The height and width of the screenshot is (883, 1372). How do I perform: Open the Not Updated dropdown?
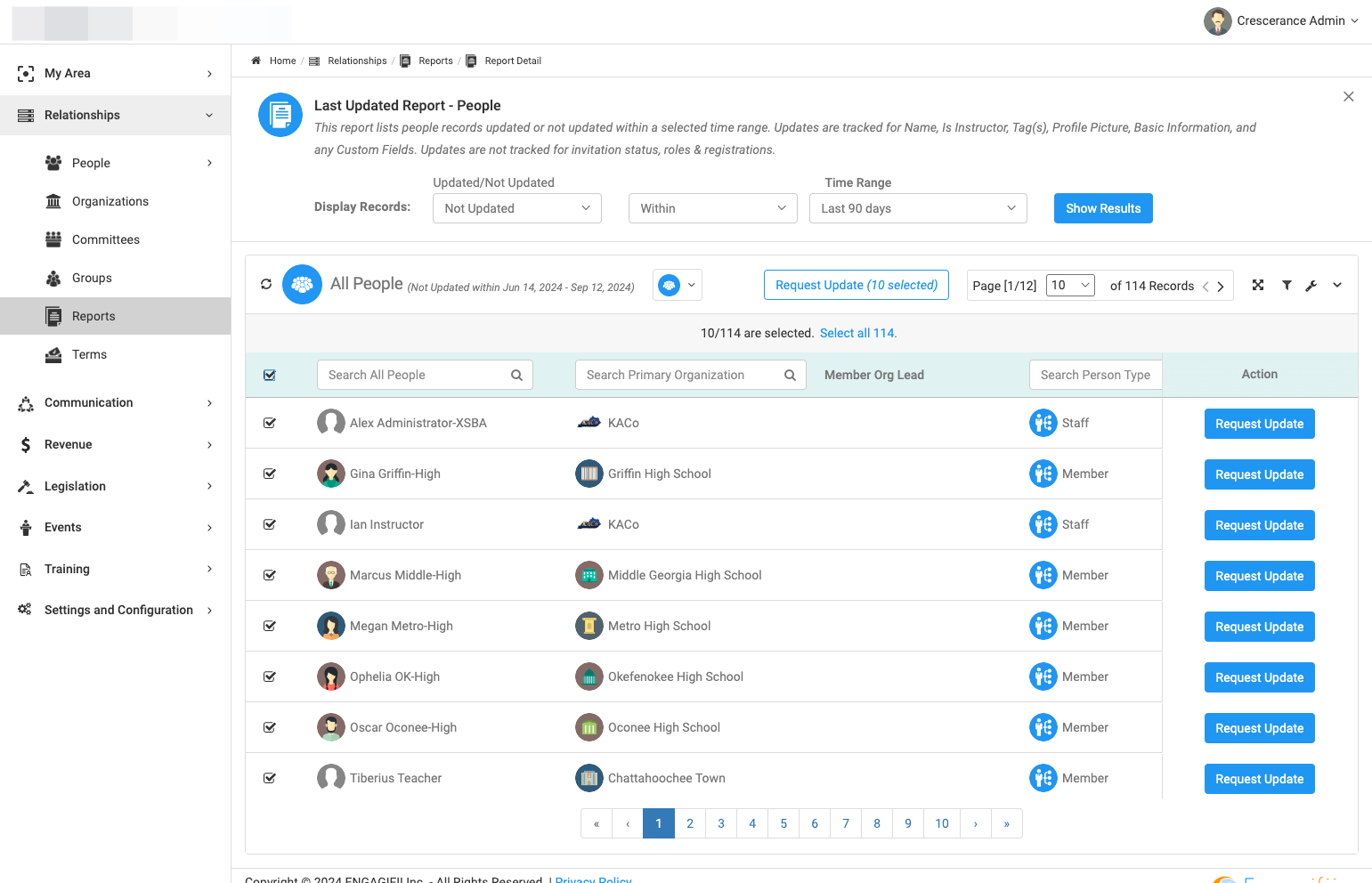coord(517,208)
